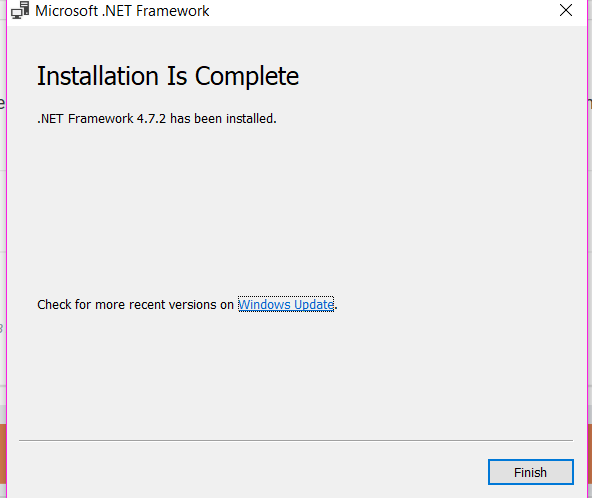Click the orange strip of the background window
This screenshot has height=498, width=592.
click(x=3, y=453)
